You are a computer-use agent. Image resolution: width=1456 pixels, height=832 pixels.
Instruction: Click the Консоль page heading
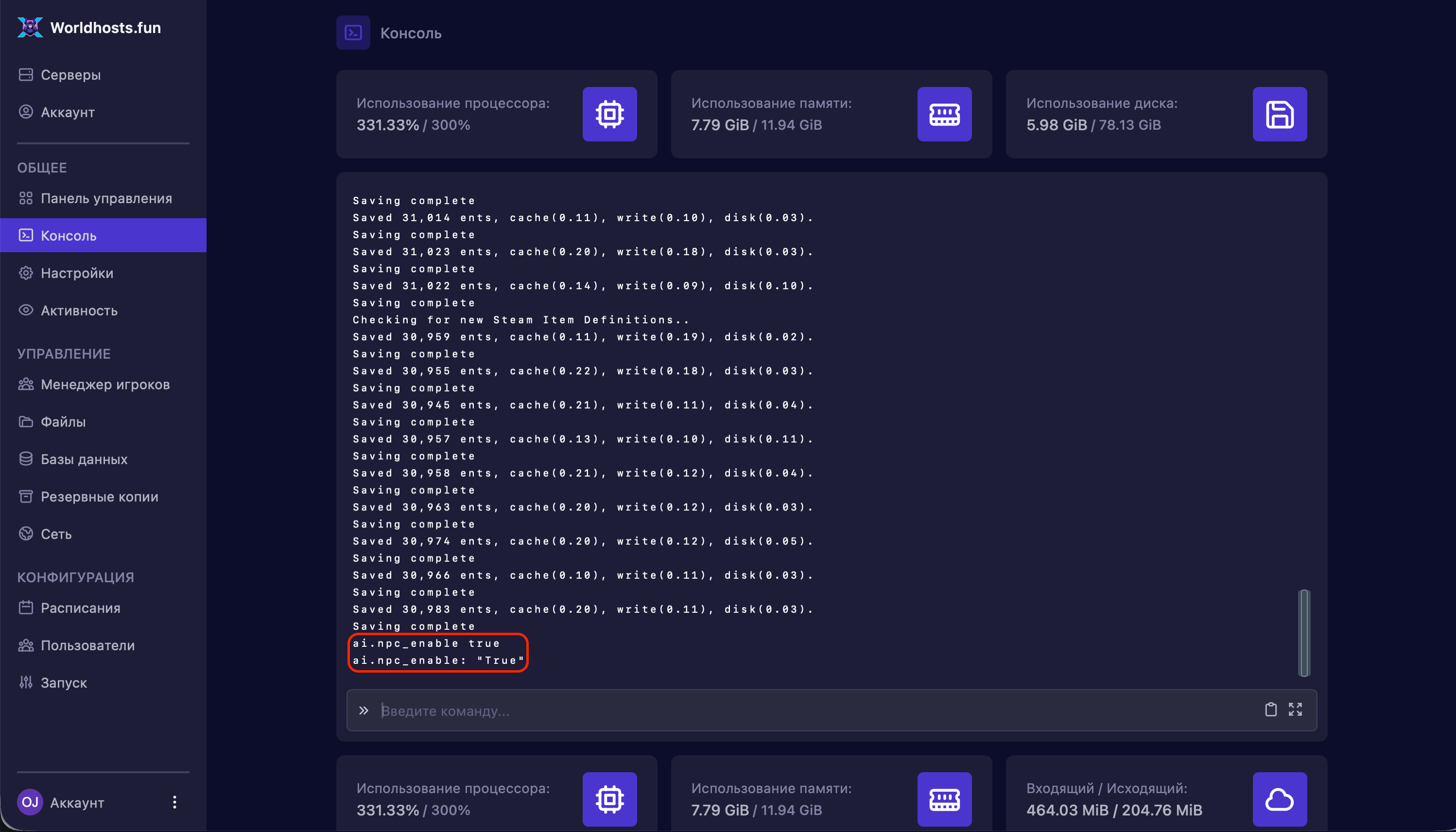coord(411,33)
